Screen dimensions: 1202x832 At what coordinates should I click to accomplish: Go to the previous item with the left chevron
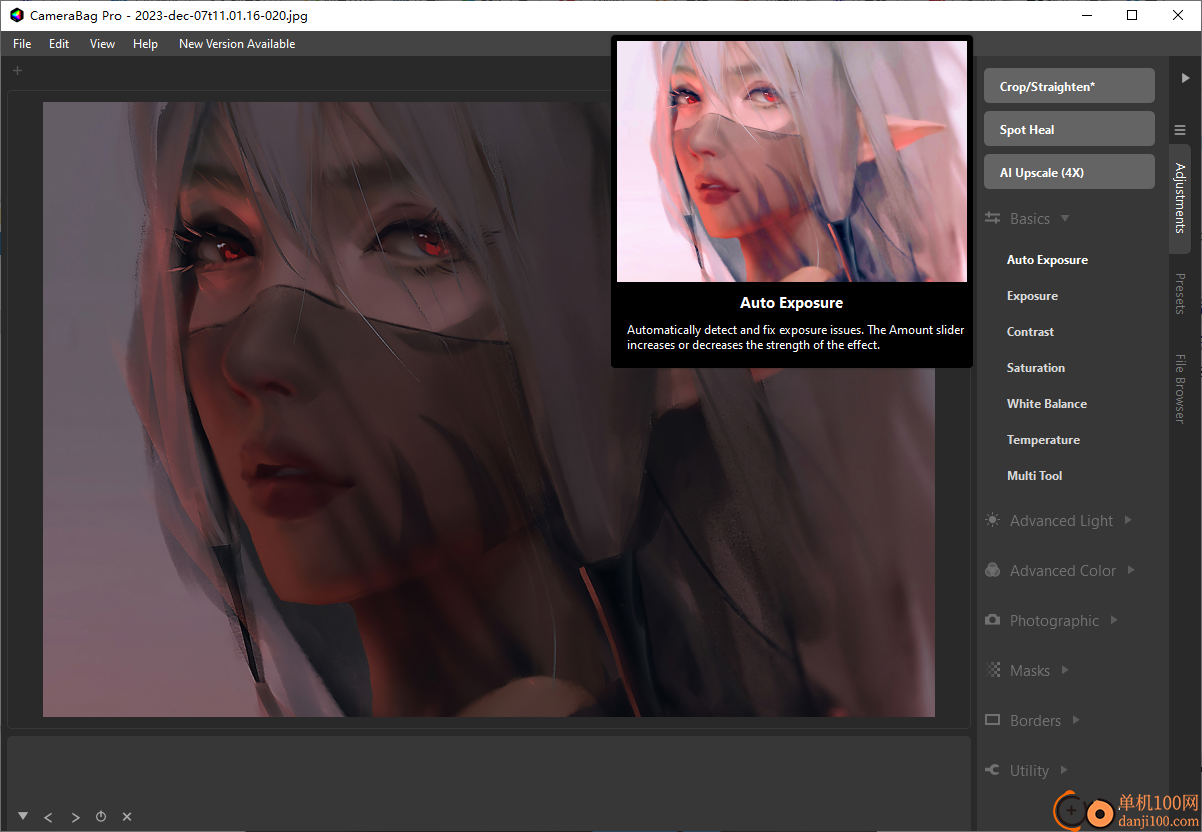pos(48,817)
